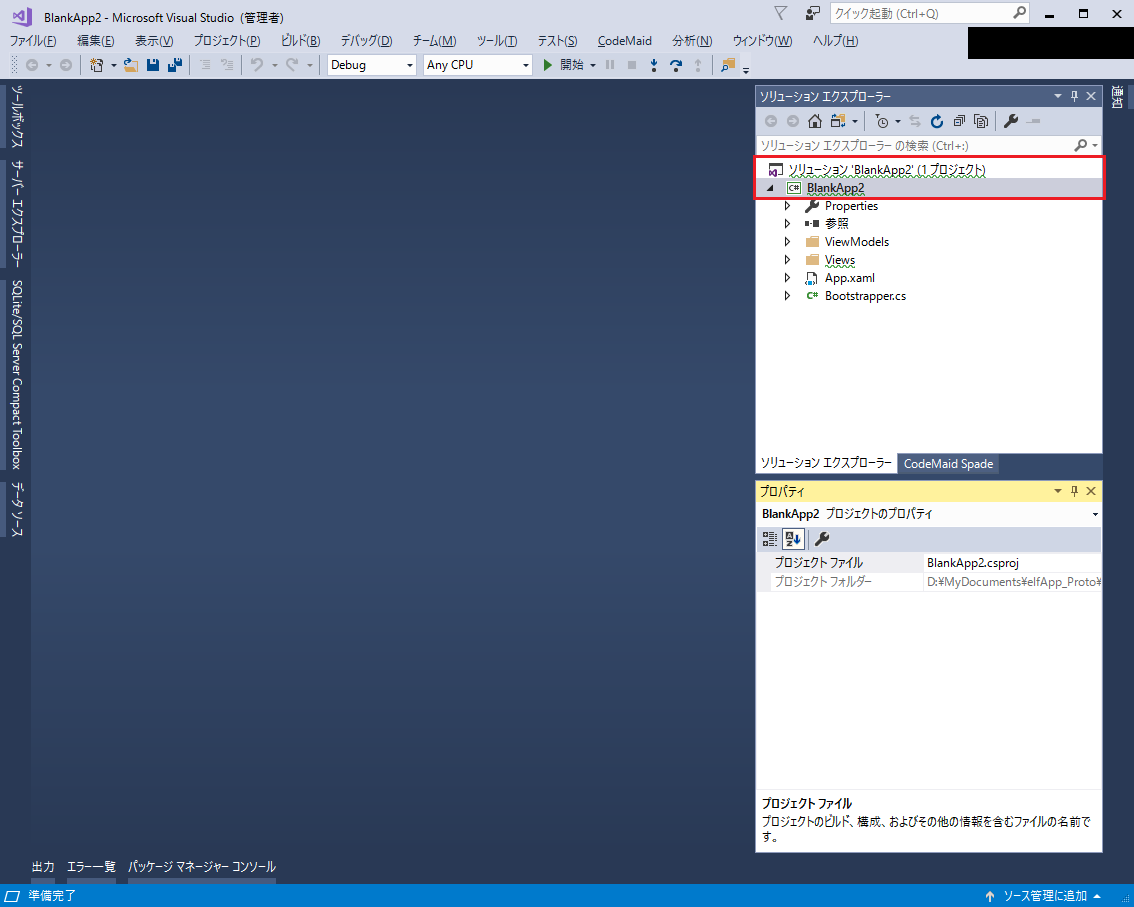Open the ツールボックス side tab

[x=17, y=116]
